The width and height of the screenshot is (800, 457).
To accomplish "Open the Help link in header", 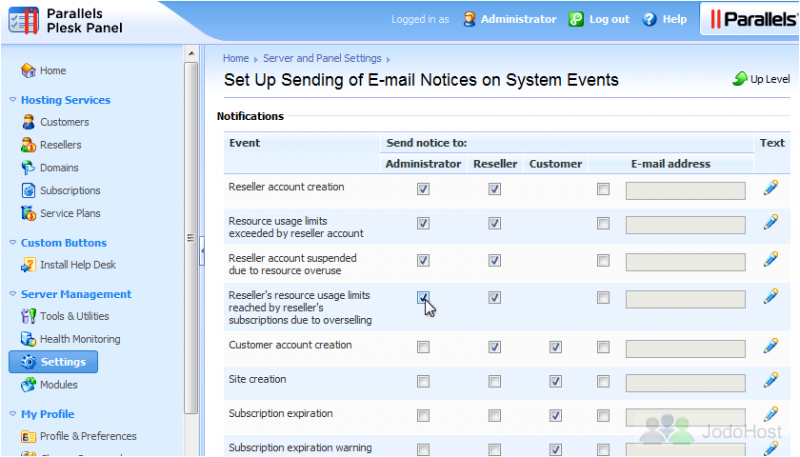I will [x=674, y=19].
